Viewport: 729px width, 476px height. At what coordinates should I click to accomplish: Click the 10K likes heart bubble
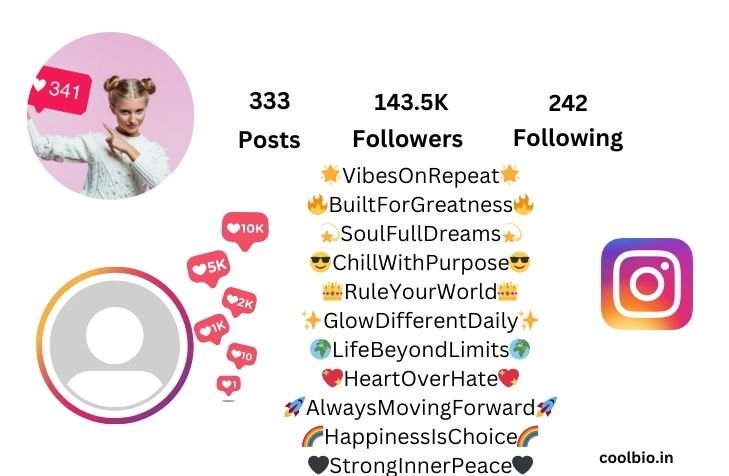tap(245, 230)
